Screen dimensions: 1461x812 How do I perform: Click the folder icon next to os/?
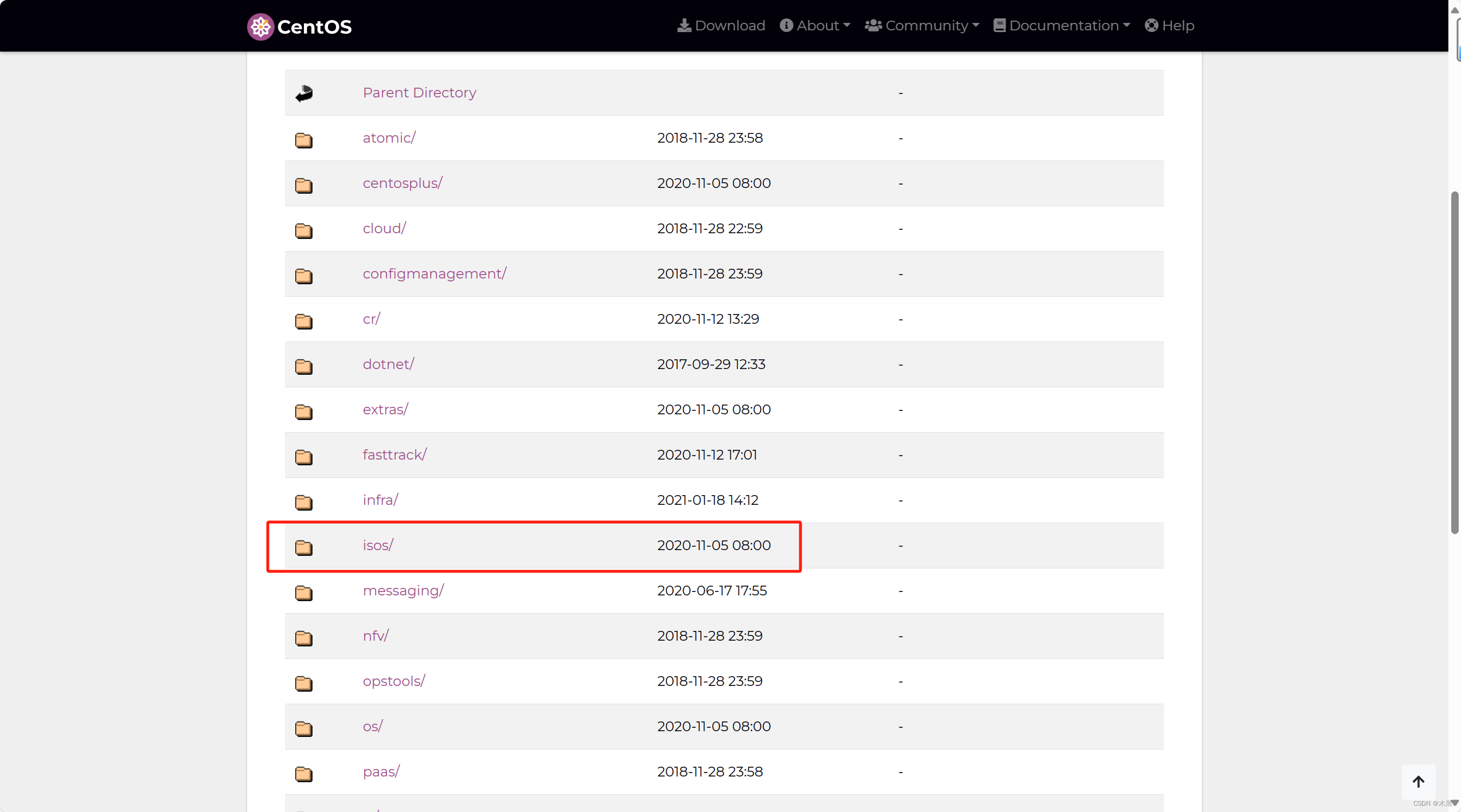point(304,728)
